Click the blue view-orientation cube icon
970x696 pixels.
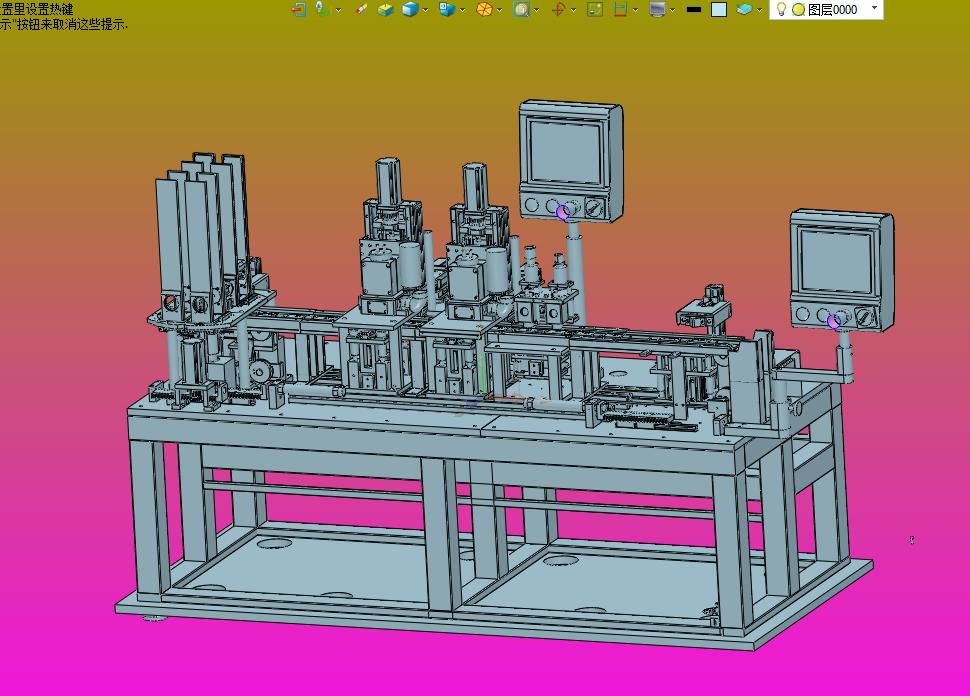tap(446, 9)
